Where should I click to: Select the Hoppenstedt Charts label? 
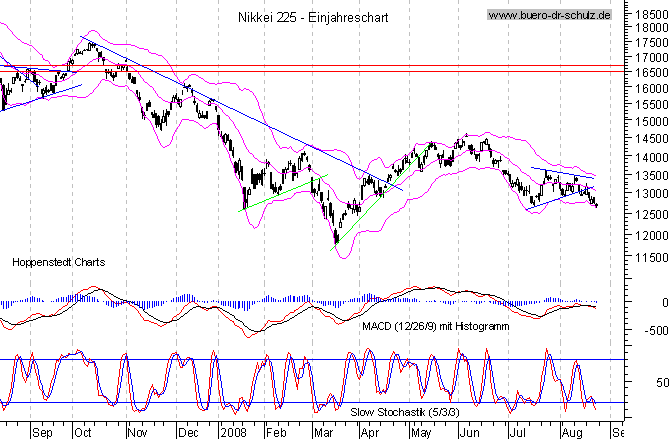[x=58, y=262]
